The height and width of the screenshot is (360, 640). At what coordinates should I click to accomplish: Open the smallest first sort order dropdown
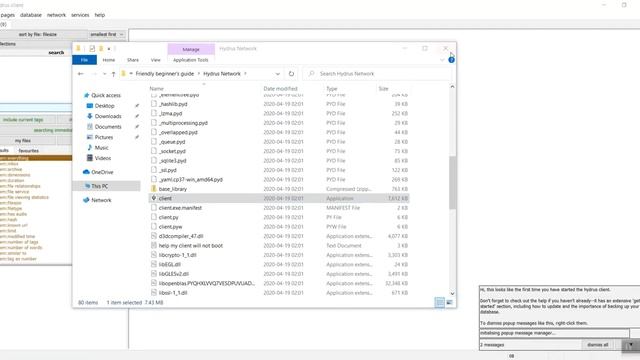click(x=107, y=35)
